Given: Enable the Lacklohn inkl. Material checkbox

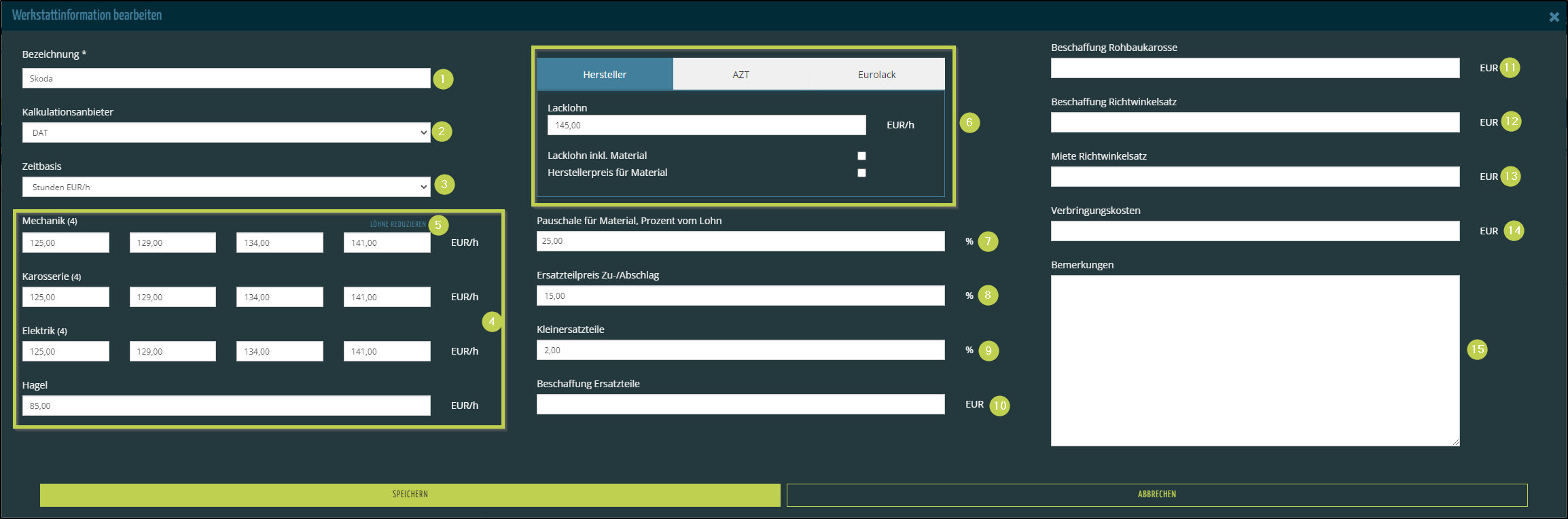Looking at the screenshot, I should (x=861, y=156).
